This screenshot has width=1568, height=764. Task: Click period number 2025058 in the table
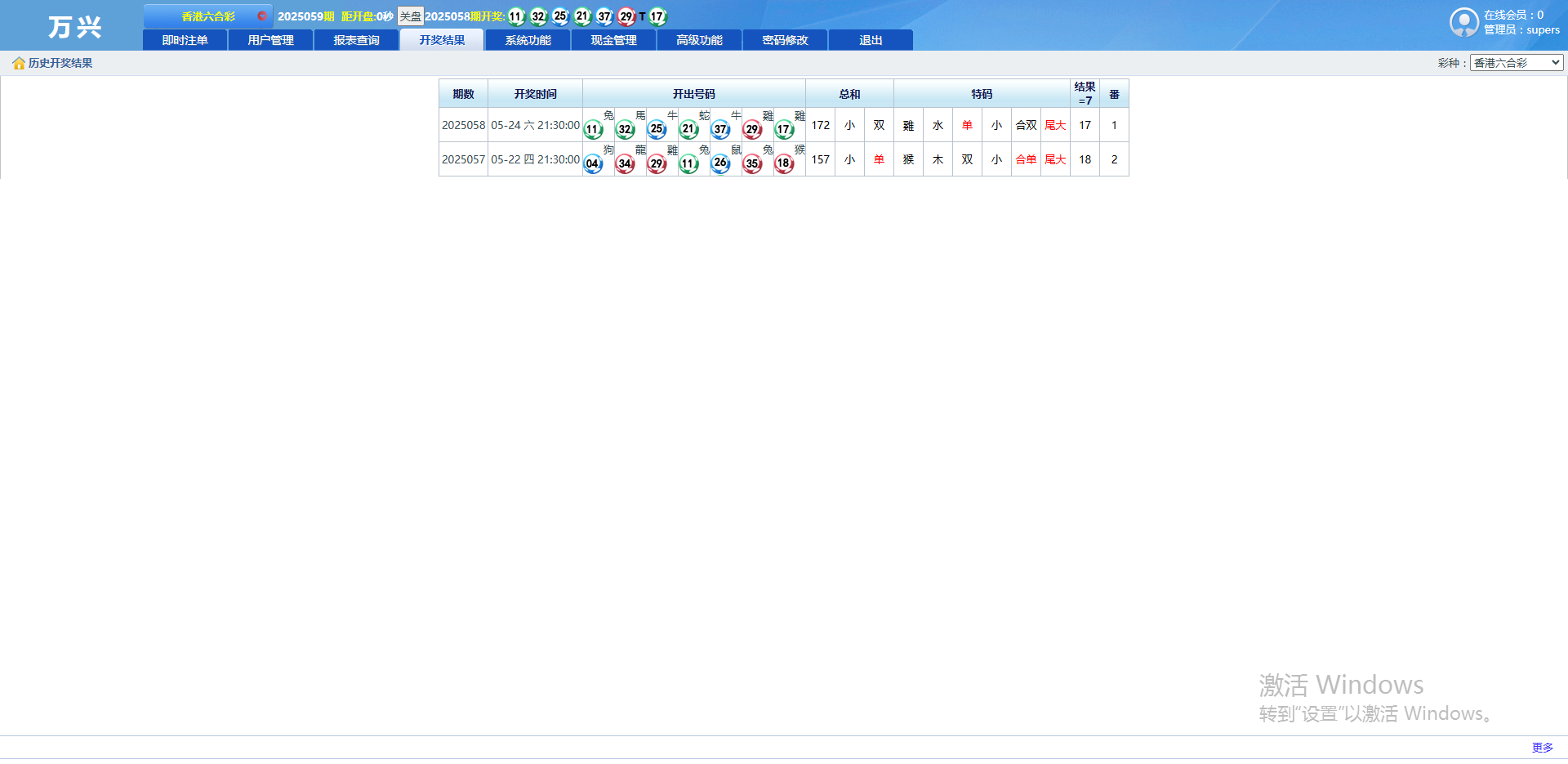coord(463,125)
